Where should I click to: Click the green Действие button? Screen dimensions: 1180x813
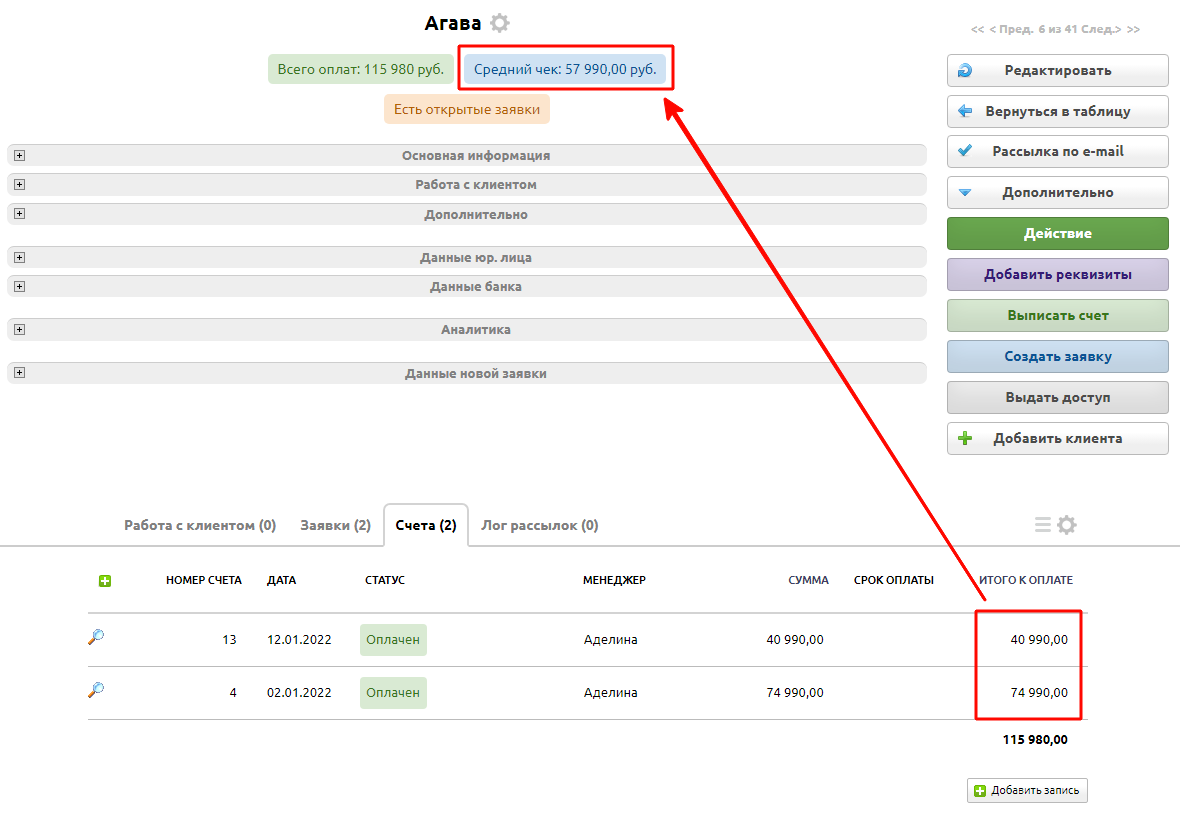point(1057,234)
